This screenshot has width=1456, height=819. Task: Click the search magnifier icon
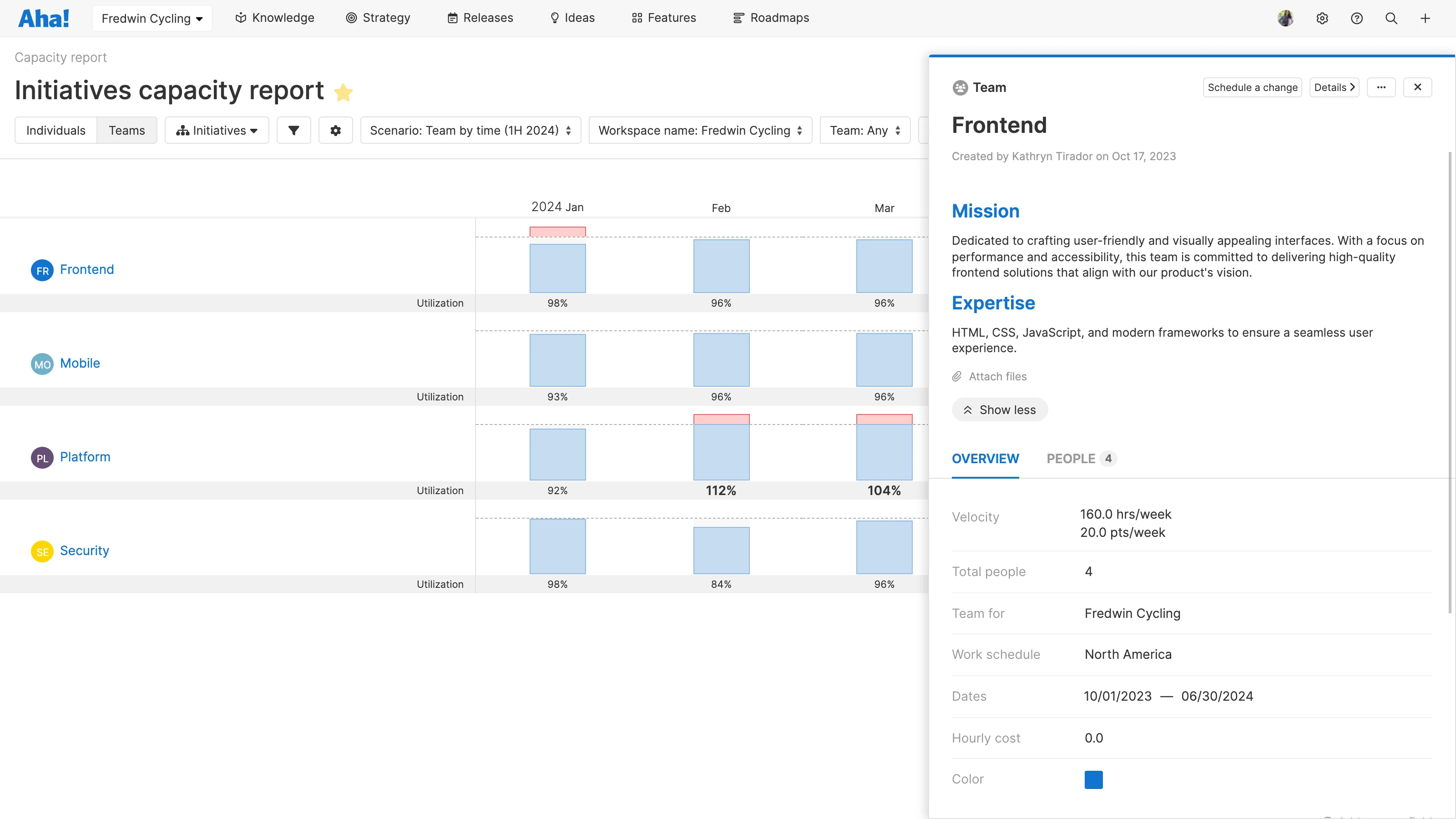coord(1391,18)
